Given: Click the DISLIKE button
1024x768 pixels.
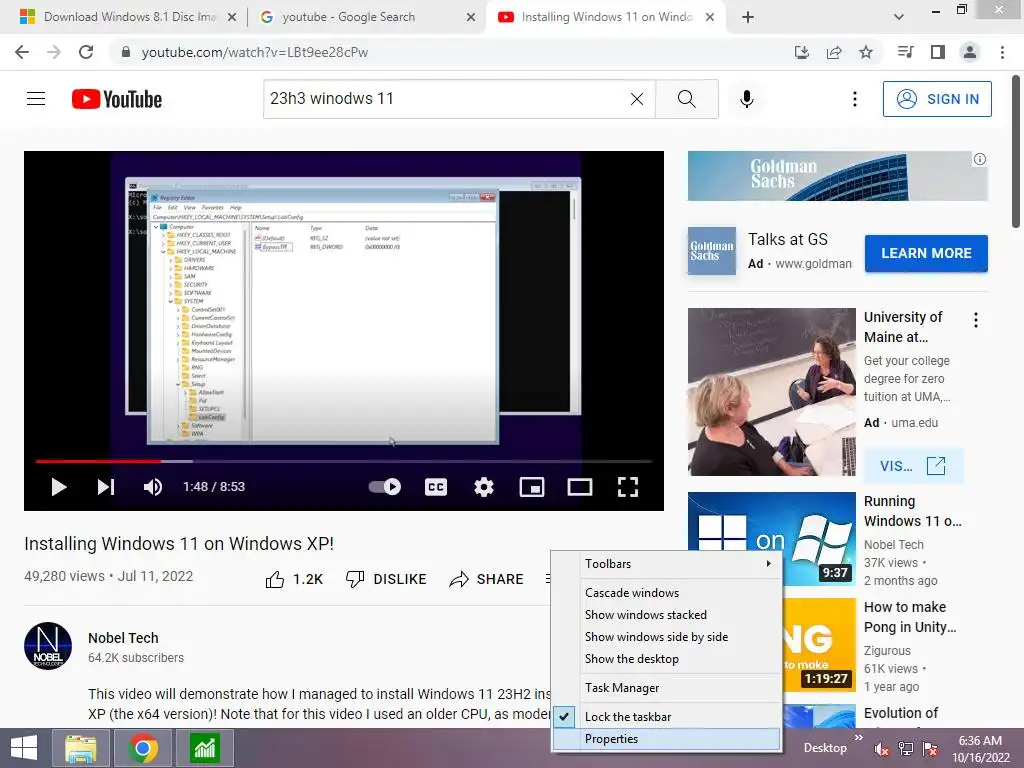Looking at the screenshot, I should coord(386,579).
